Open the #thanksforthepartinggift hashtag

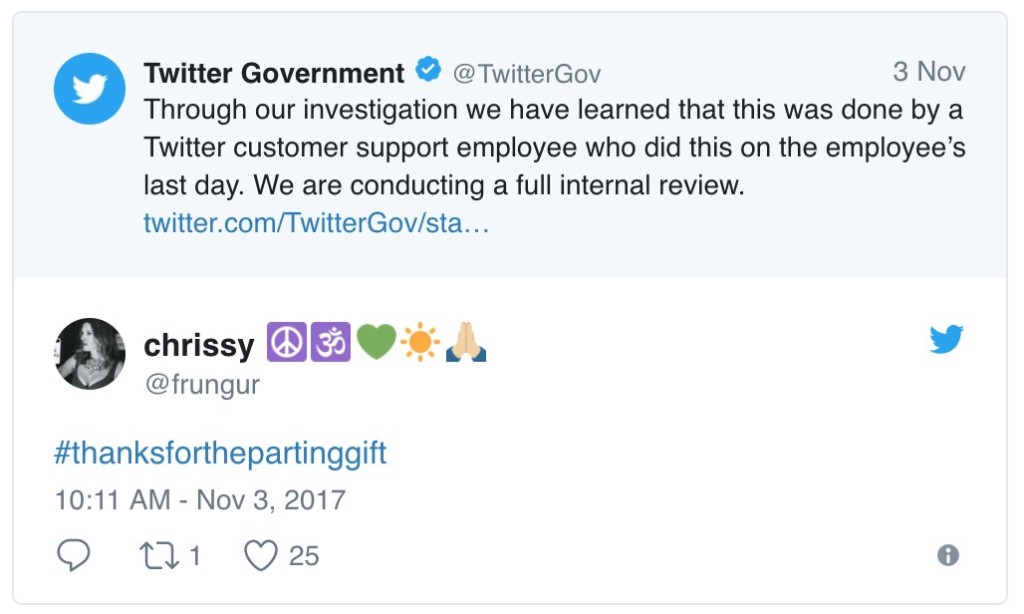(220, 454)
